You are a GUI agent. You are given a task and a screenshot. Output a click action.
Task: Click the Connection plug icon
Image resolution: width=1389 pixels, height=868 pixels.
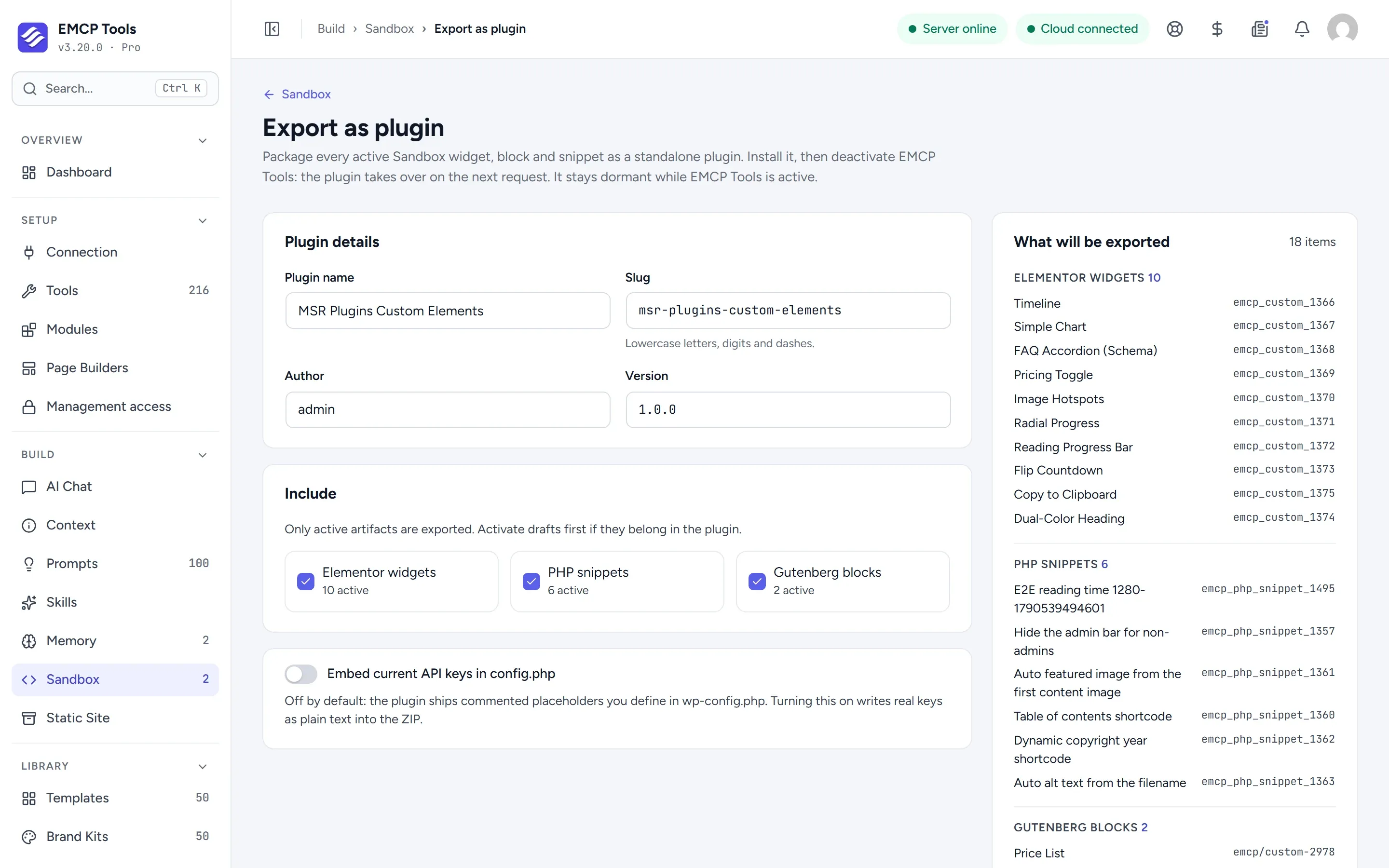(x=29, y=252)
